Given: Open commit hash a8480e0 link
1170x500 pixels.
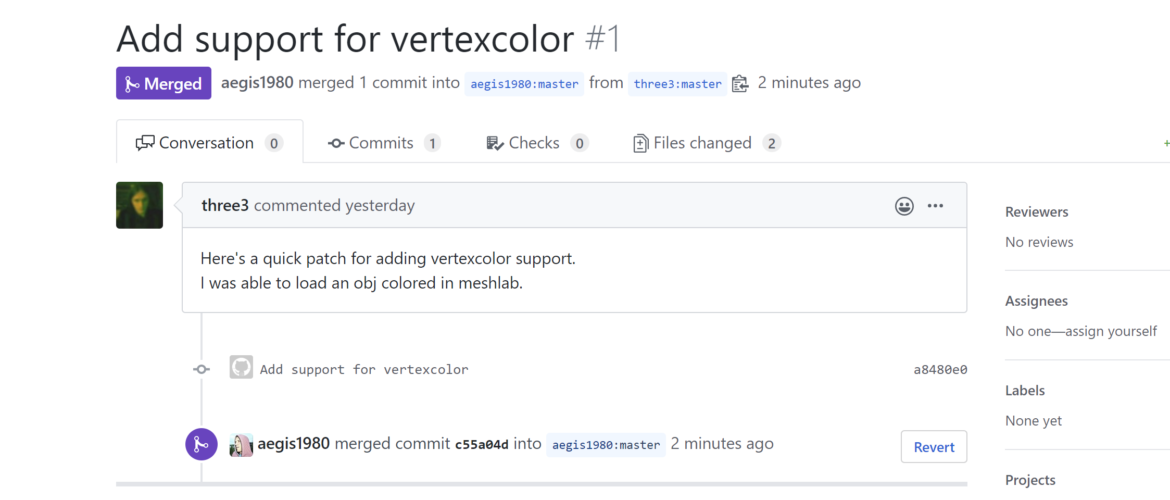Looking at the screenshot, I should click(940, 369).
